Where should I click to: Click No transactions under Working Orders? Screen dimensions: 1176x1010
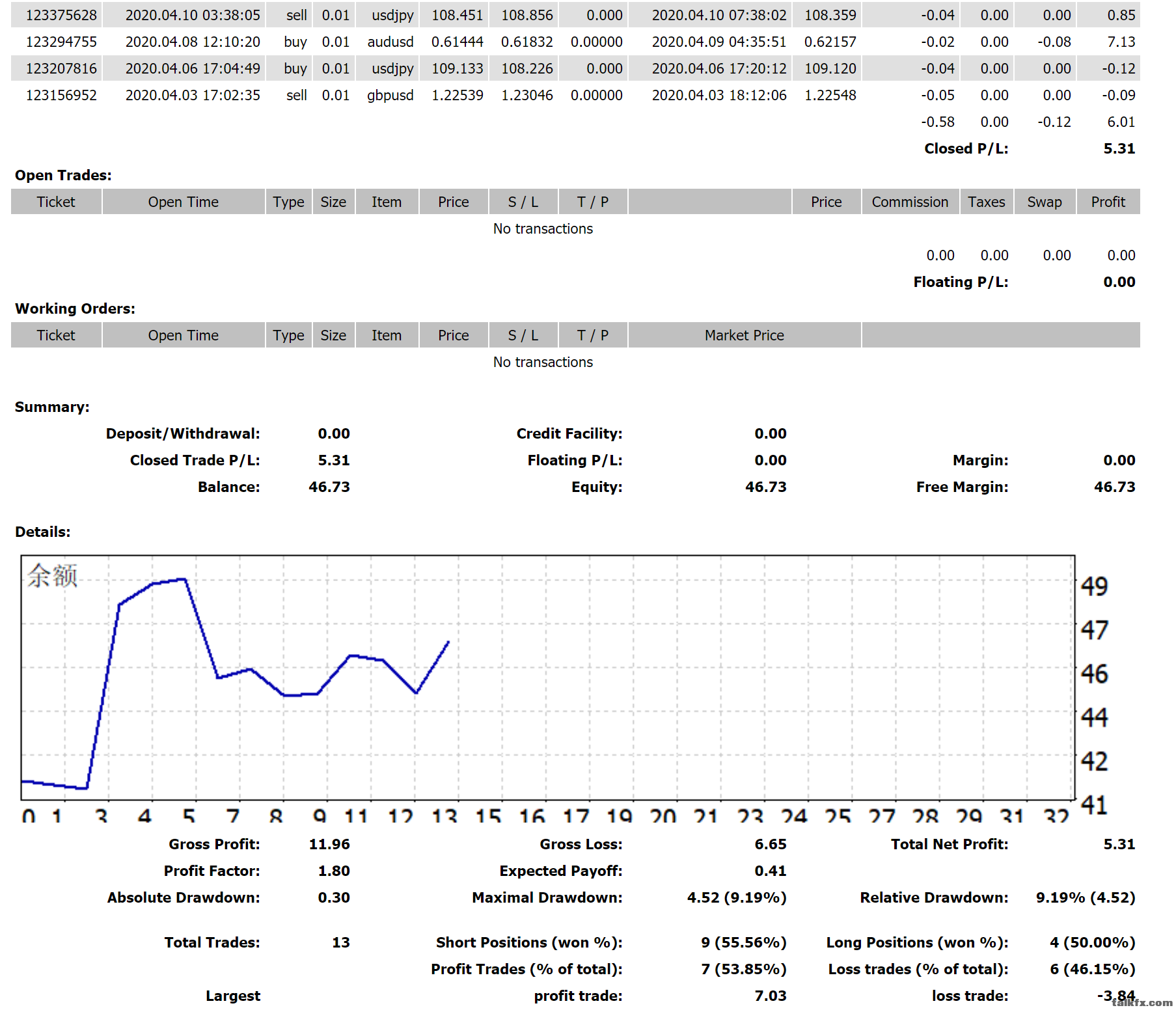[x=543, y=362]
